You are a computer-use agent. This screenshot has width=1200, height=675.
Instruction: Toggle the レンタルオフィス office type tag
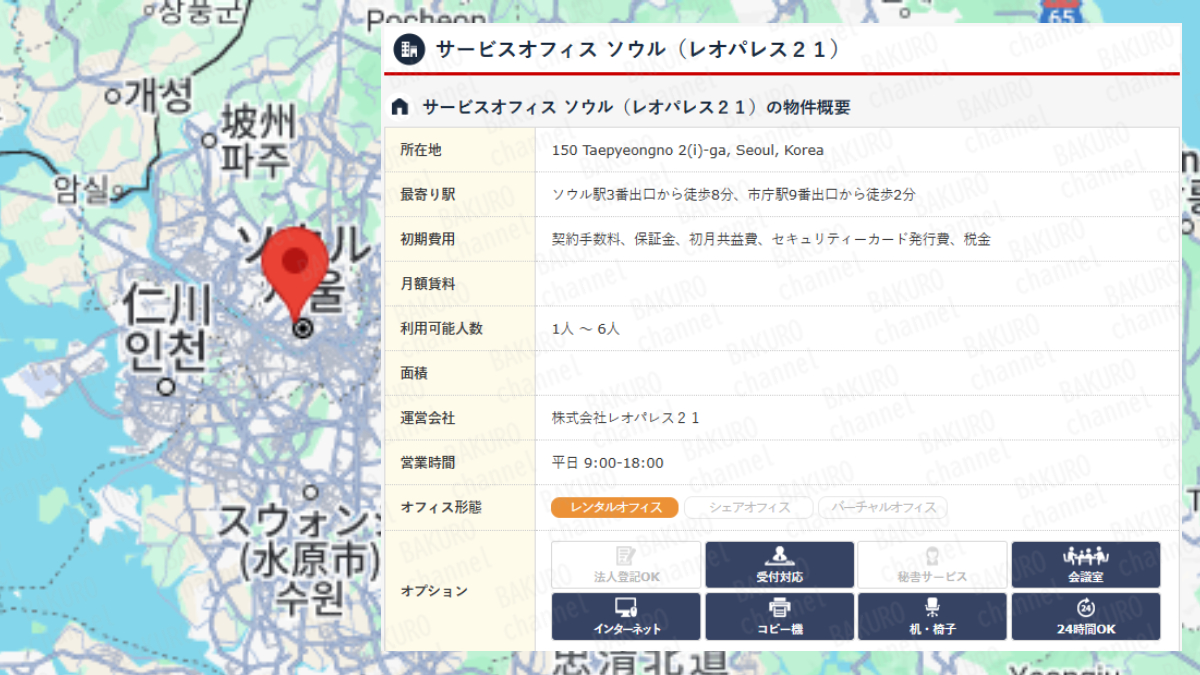[x=615, y=507]
